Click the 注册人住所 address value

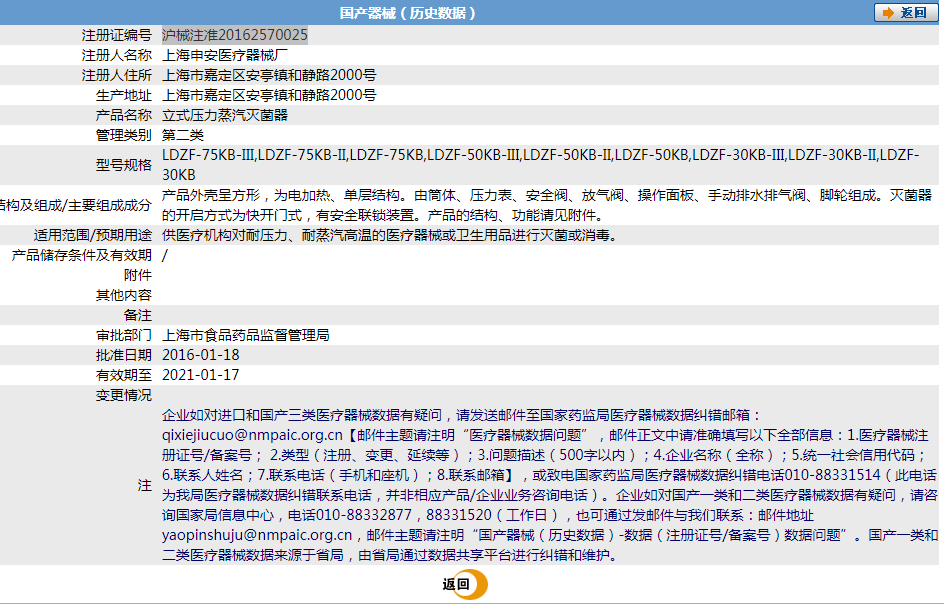click(269, 75)
